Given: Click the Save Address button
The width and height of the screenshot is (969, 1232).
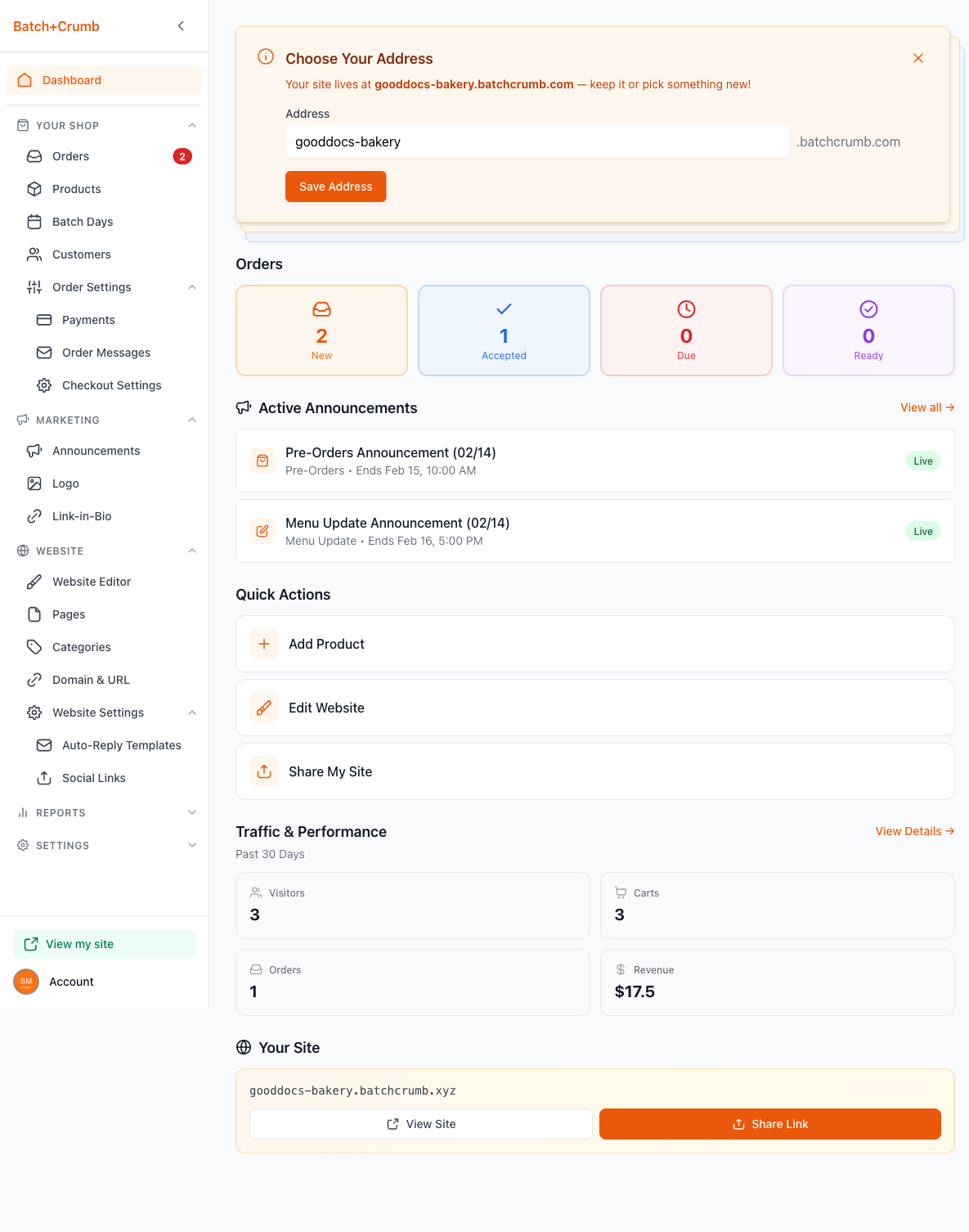Looking at the screenshot, I should point(335,187).
